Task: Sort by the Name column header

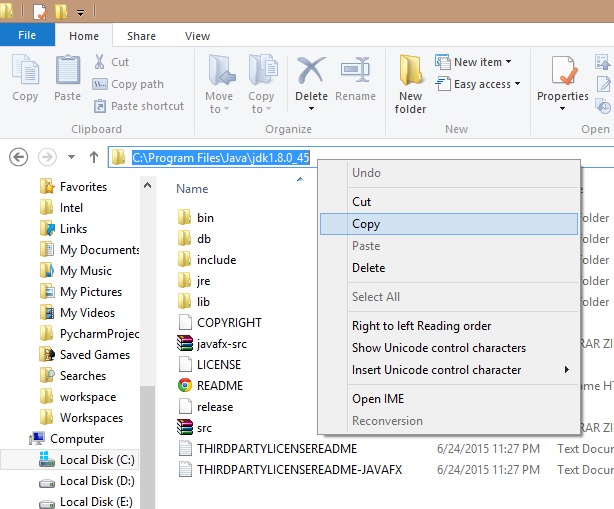Action: pos(192,189)
